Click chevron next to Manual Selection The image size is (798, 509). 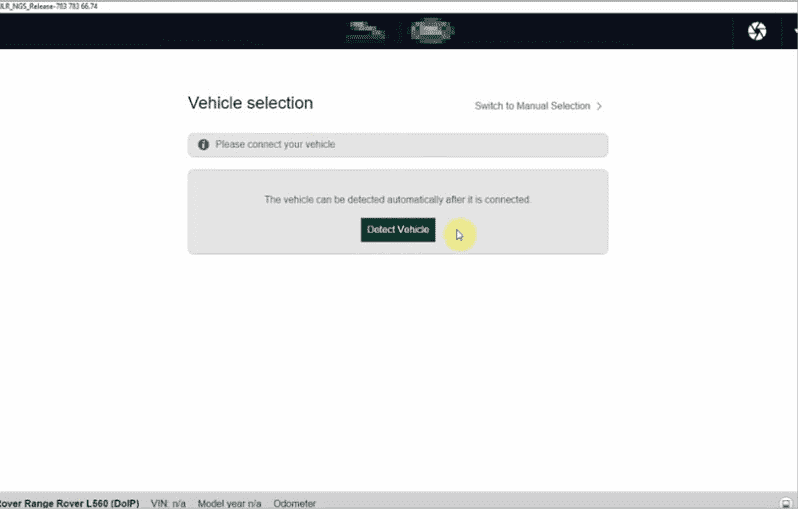599,106
